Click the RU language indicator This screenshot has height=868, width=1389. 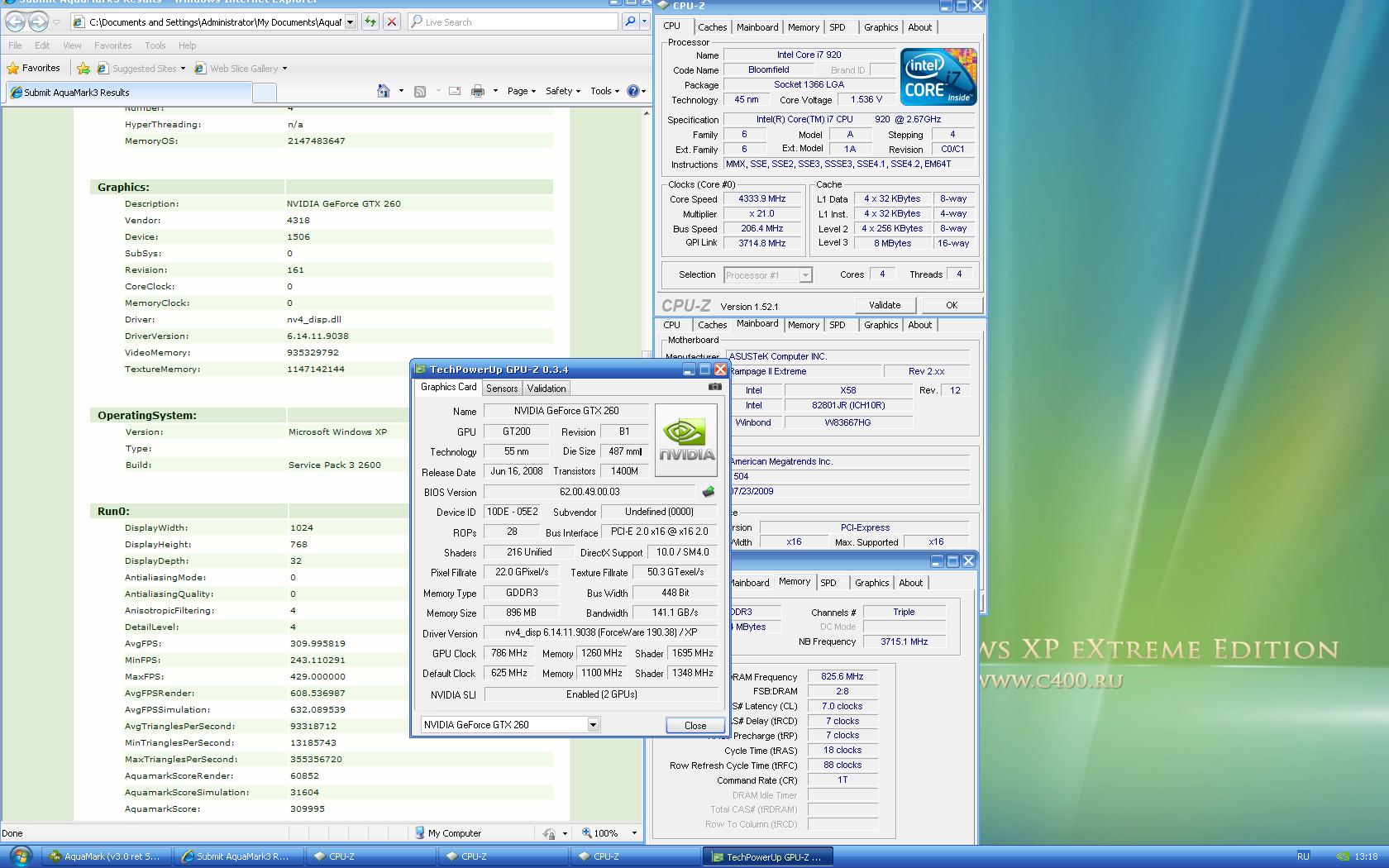(1303, 856)
